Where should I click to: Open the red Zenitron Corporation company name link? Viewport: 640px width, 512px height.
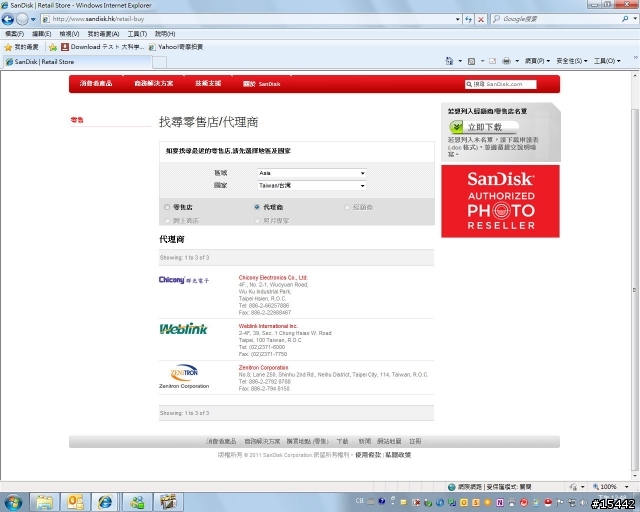[263, 368]
